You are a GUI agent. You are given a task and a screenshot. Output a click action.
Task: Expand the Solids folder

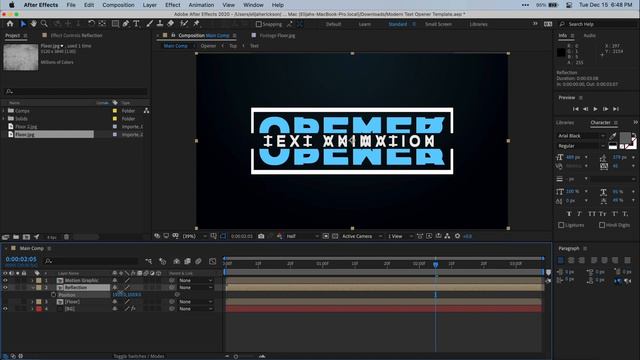pos(4,119)
